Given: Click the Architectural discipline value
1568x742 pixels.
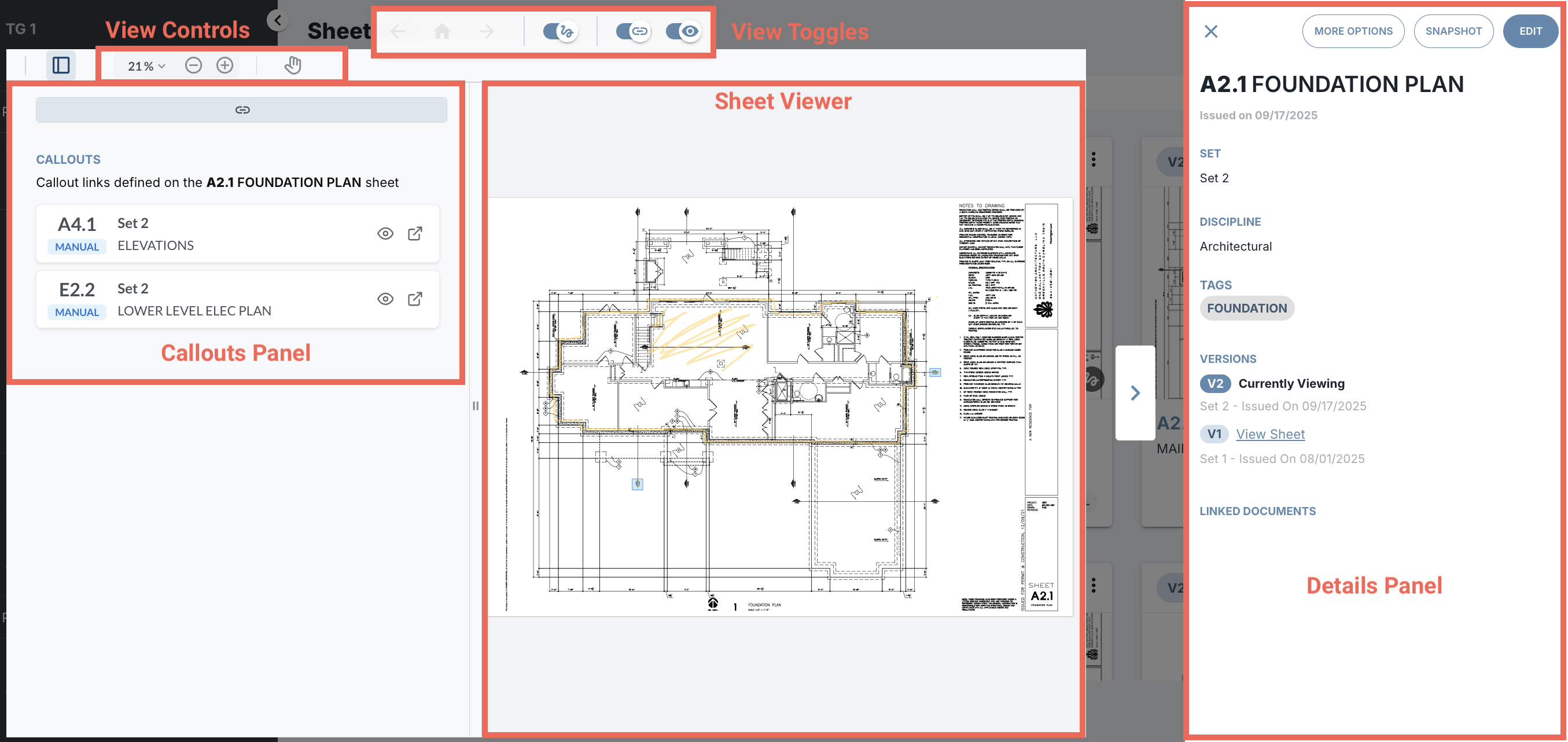Looking at the screenshot, I should point(1236,246).
